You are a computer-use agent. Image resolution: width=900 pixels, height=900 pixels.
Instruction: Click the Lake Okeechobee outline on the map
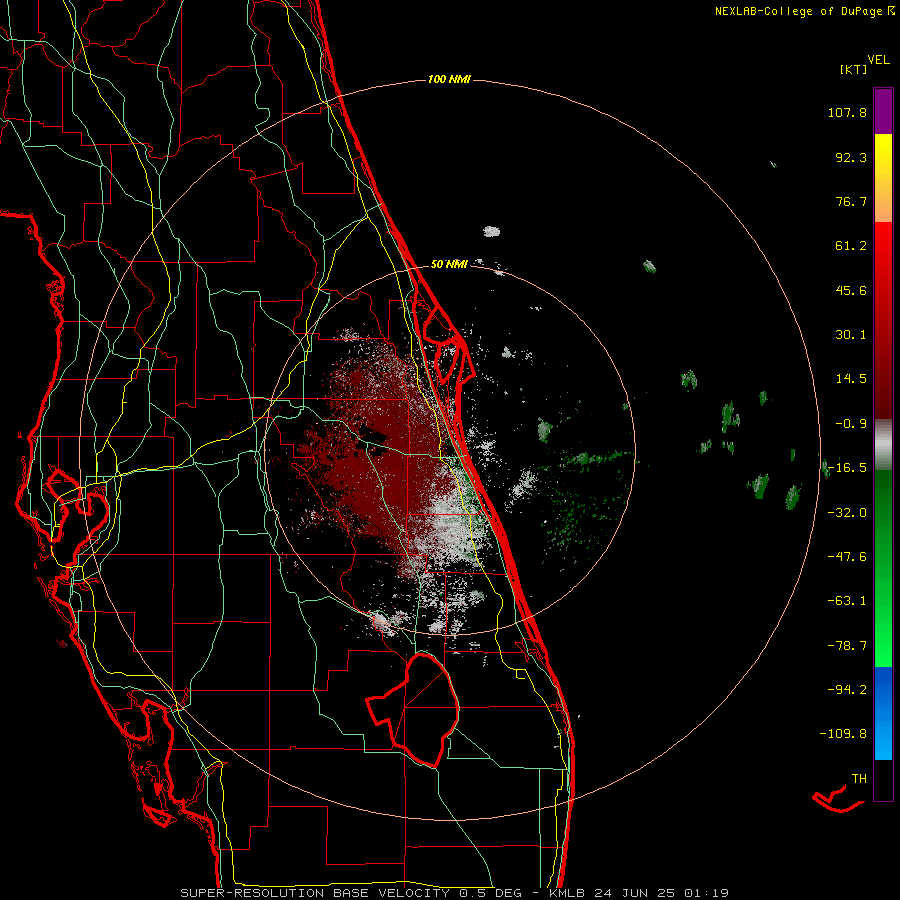point(413,709)
